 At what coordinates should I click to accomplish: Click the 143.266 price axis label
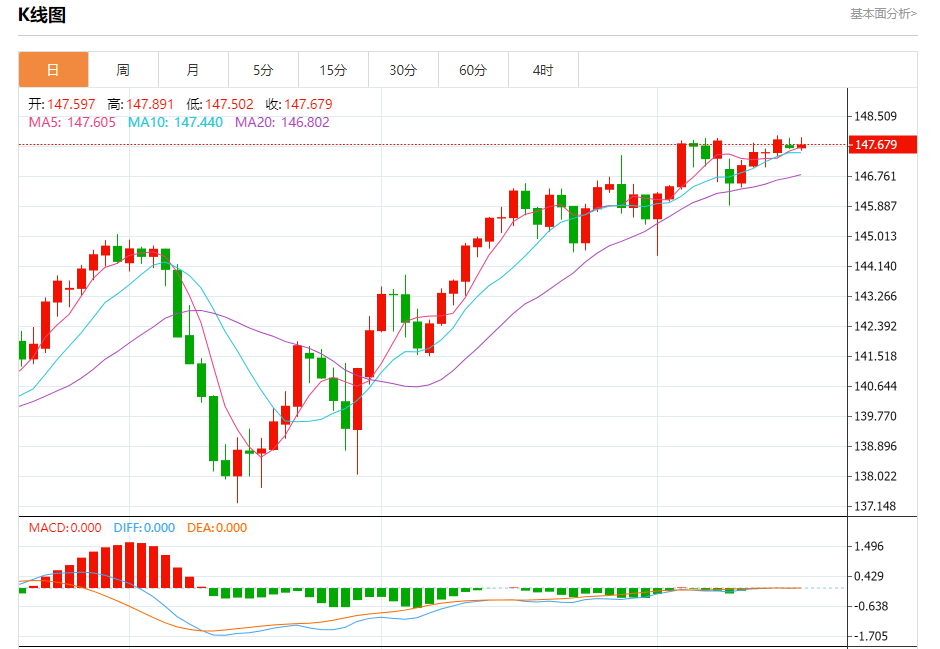(x=875, y=295)
